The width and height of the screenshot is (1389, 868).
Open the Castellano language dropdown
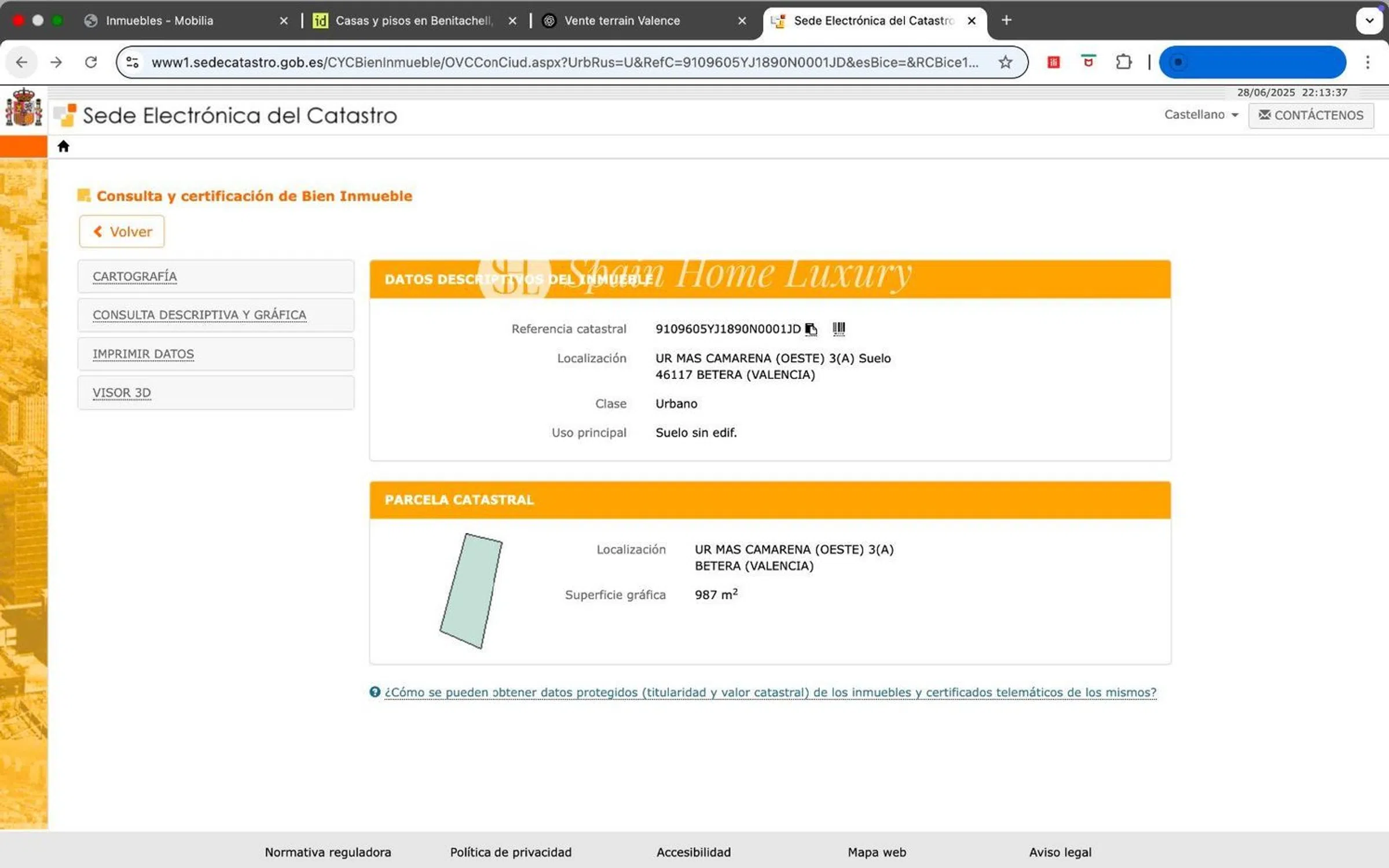pos(1201,115)
